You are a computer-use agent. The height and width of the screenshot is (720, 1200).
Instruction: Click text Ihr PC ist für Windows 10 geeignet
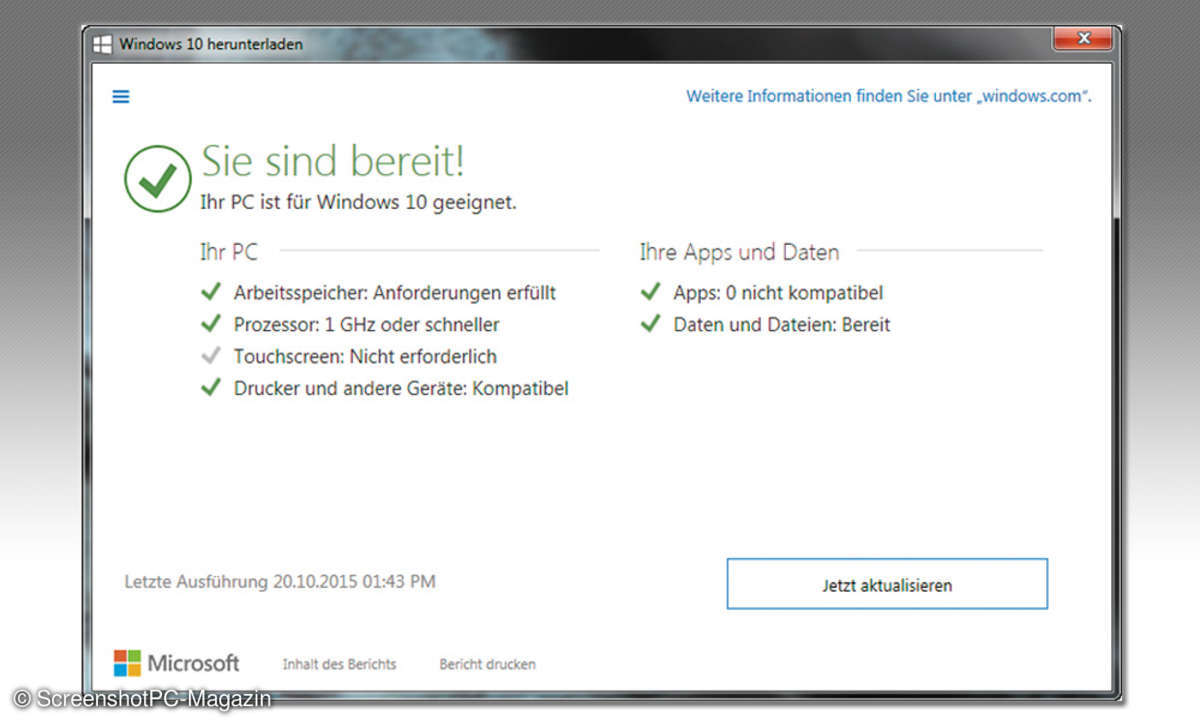359,202
